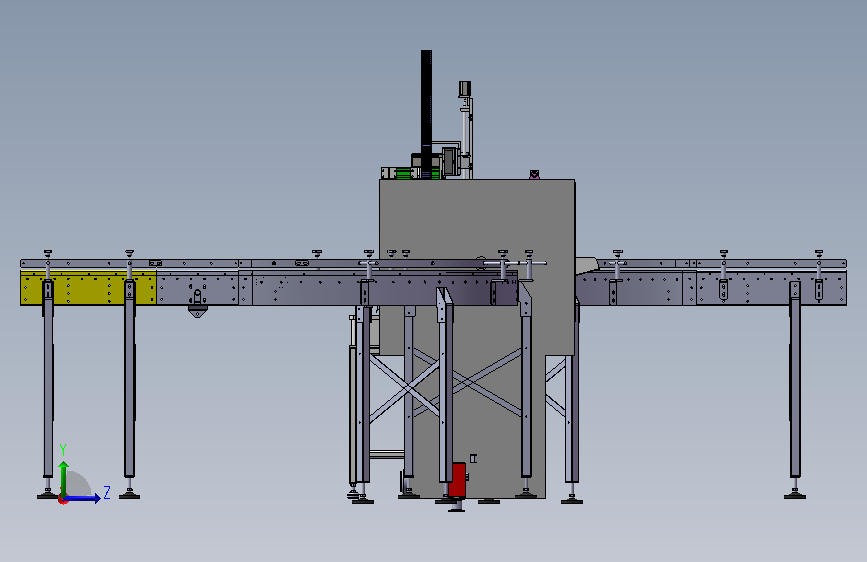The height and width of the screenshot is (562, 867).
Task: Select the foot pad of the rightmost leg
Action: 795,496
